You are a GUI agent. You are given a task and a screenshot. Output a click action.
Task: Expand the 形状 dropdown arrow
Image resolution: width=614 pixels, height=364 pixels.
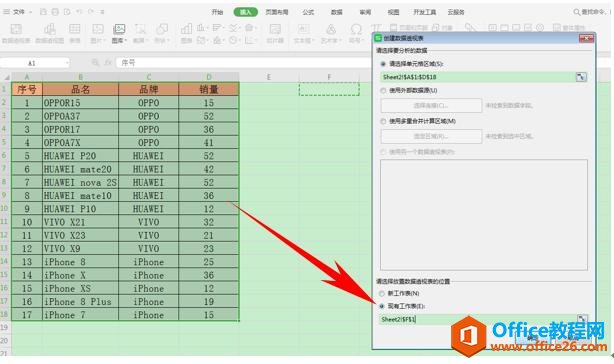coord(168,41)
